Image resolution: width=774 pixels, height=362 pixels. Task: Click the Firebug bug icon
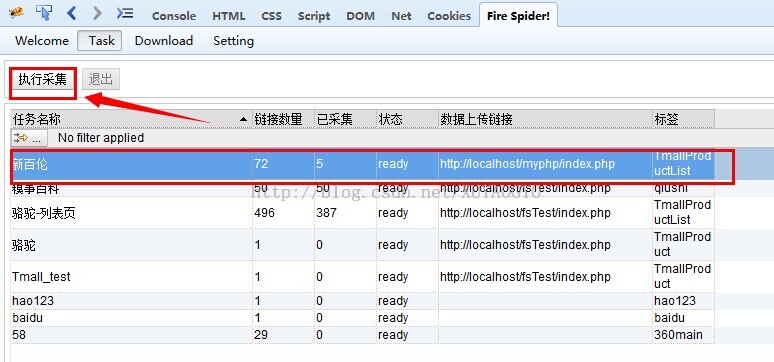coord(17,12)
